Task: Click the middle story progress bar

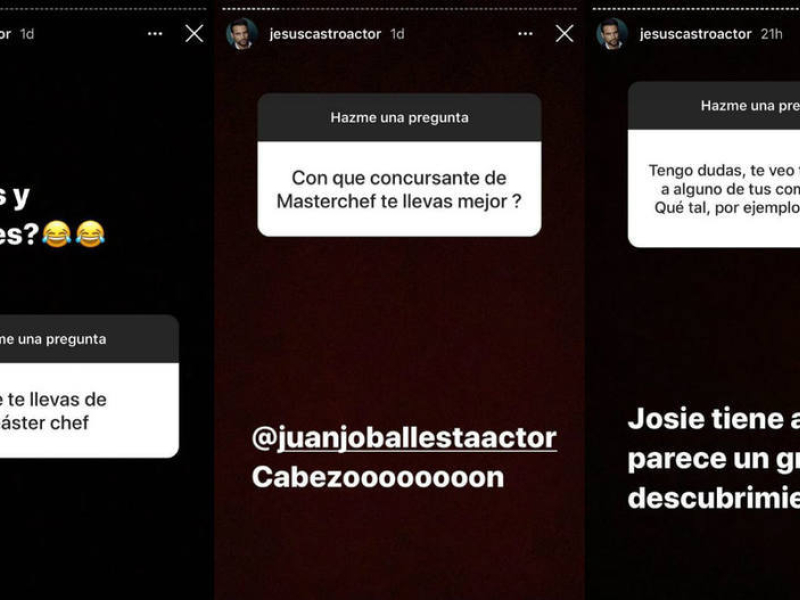Action: coord(399,9)
